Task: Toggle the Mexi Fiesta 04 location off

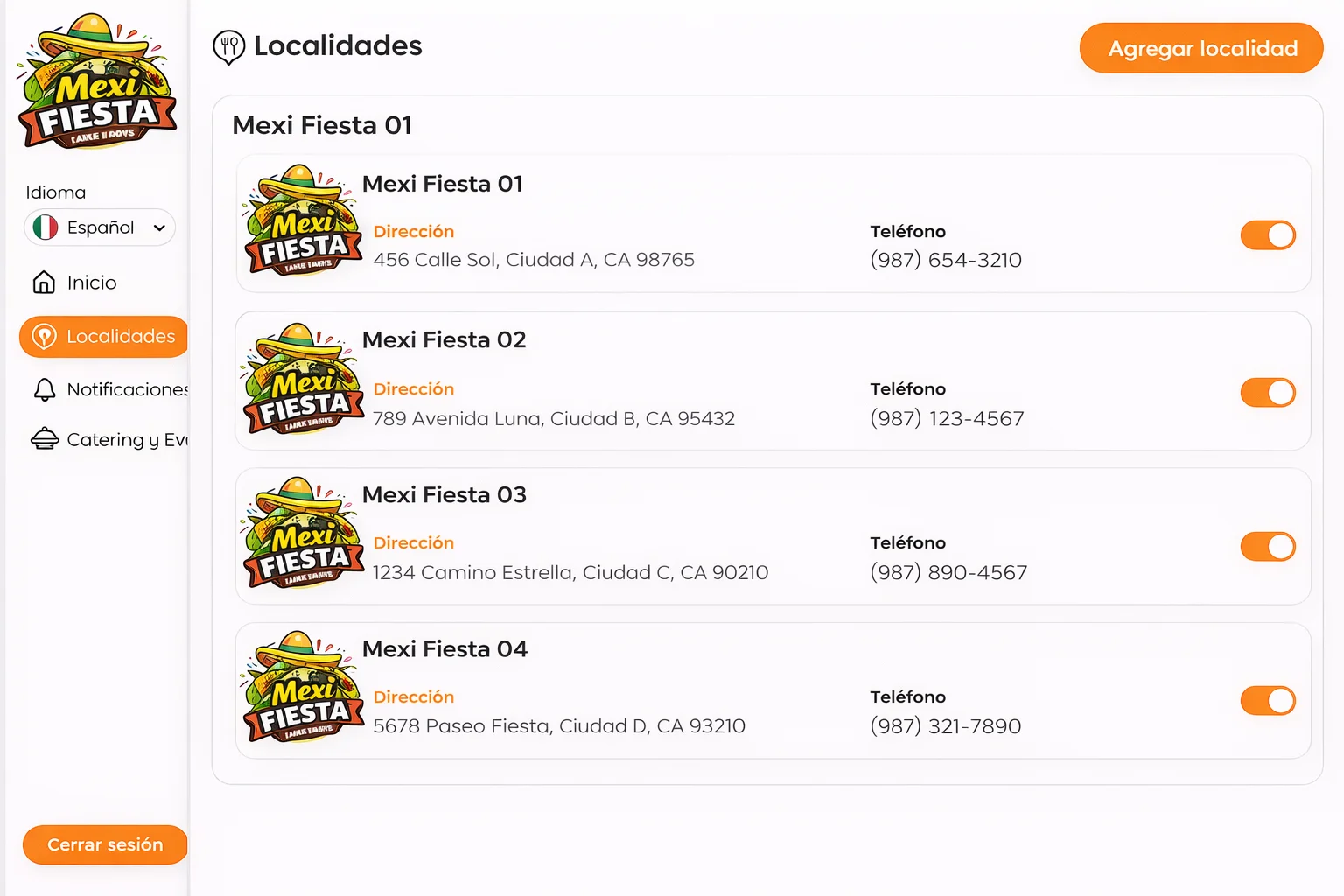Action: point(1267,701)
